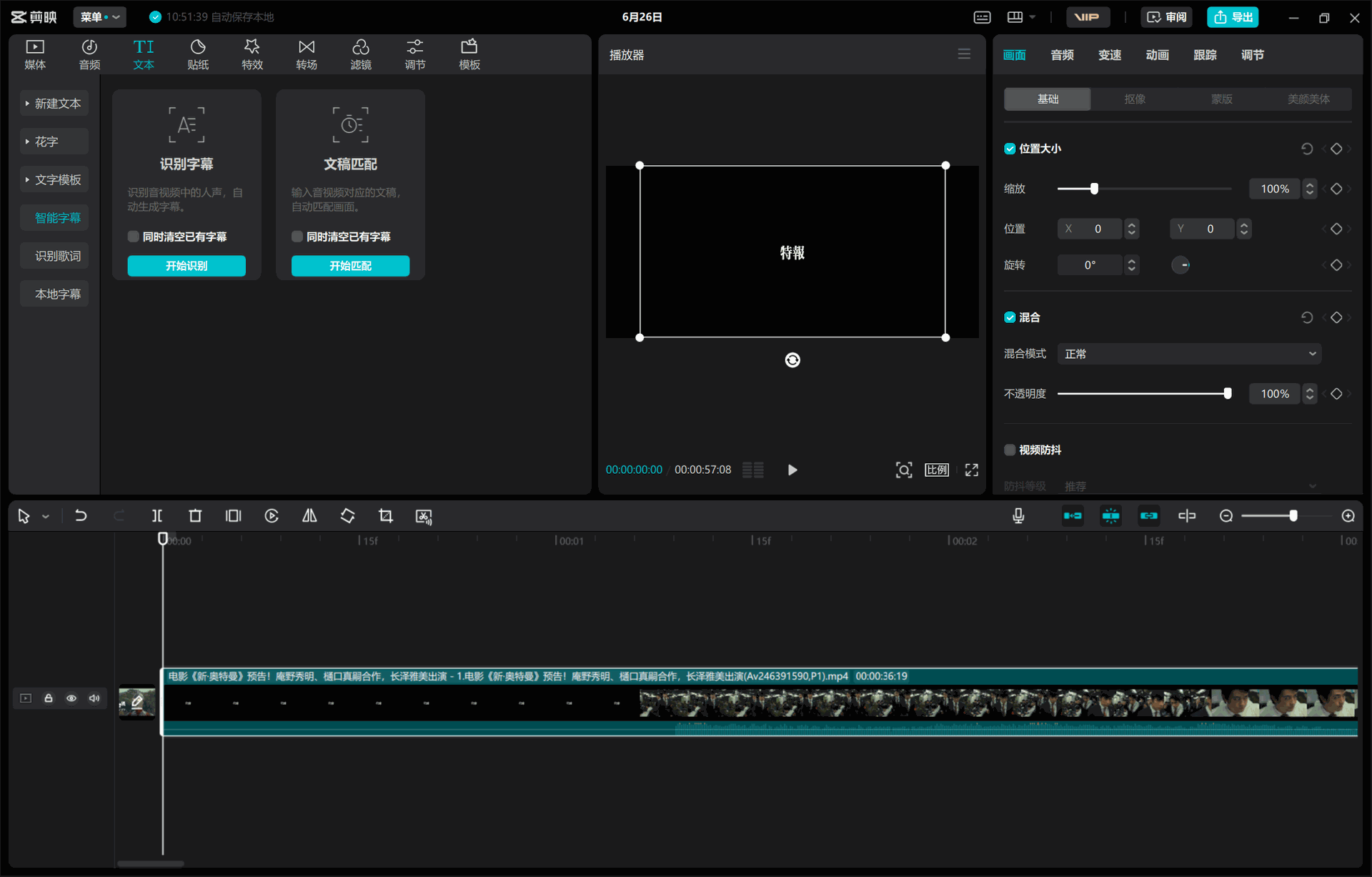Switch to the 音频 tab in properties panel
Image resolution: width=1372 pixels, height=877 pixels.
[x=1062, y=55]
